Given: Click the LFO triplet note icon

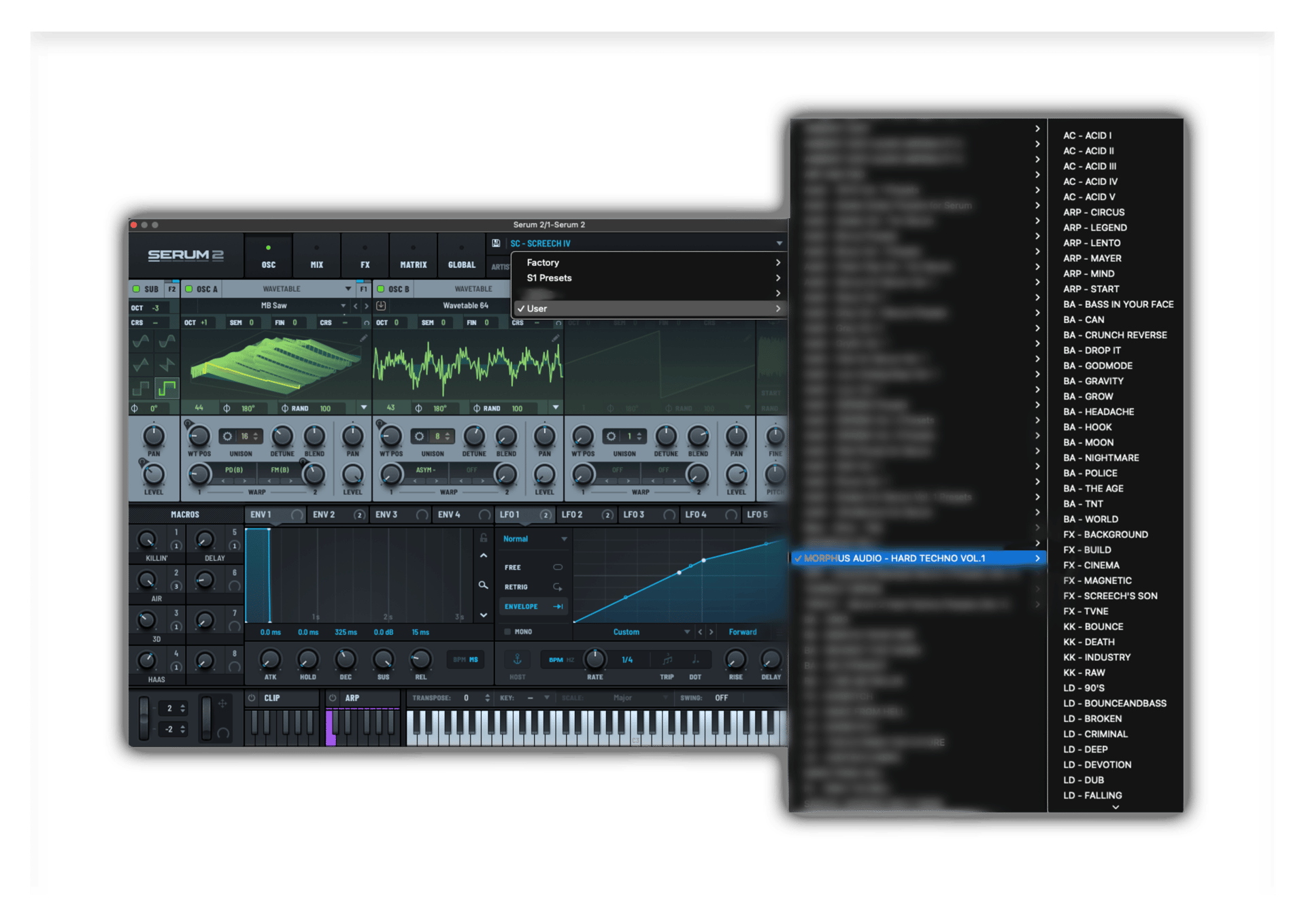Looking at the screenshot, I should click(x=667, y=660).
